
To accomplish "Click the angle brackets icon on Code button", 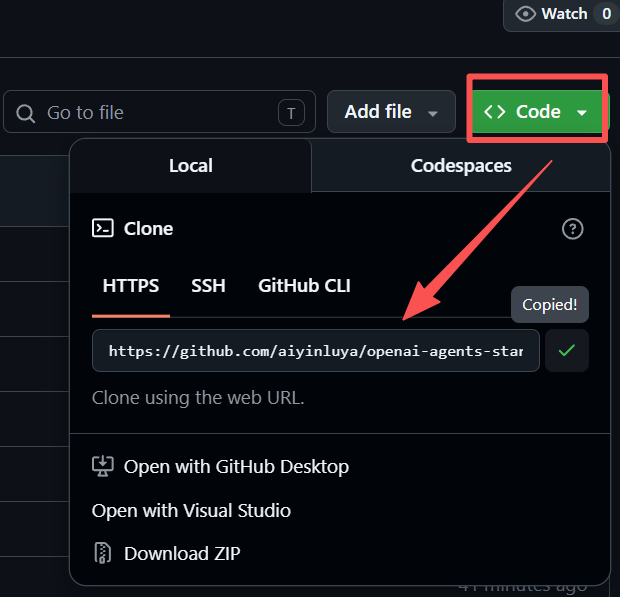I will coord(495,112).
